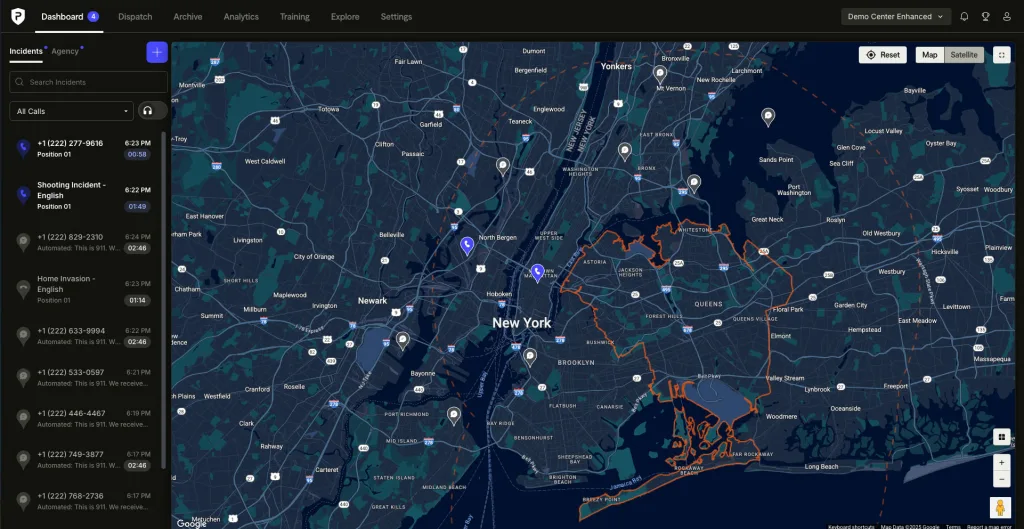
Task: Click the blue add incident plus button
Action: [156, 52]
